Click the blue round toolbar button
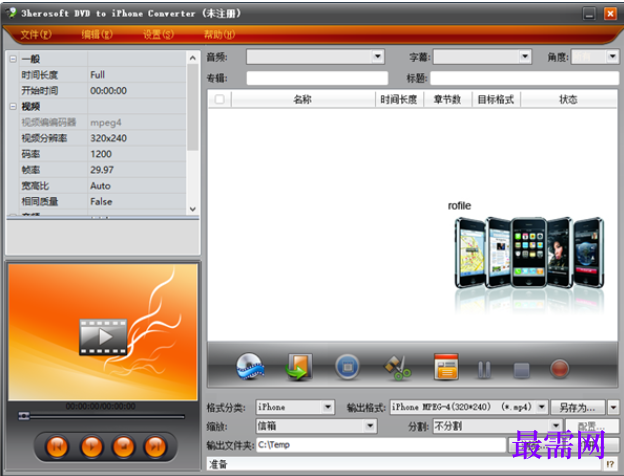 pyautogui.click(x=347, y=367)
